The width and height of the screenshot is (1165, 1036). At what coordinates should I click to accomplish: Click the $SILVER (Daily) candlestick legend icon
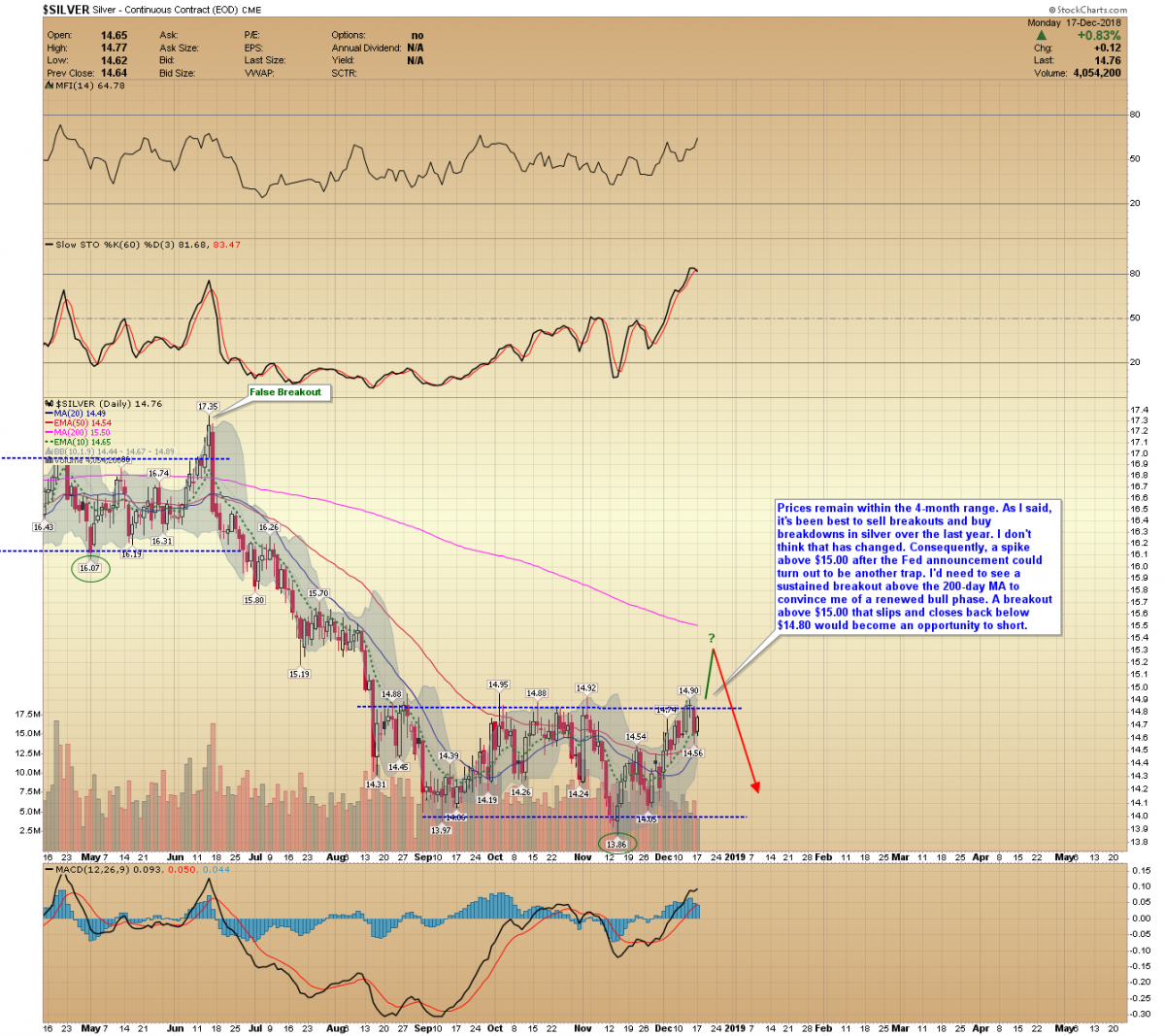[x=50, y=403]
